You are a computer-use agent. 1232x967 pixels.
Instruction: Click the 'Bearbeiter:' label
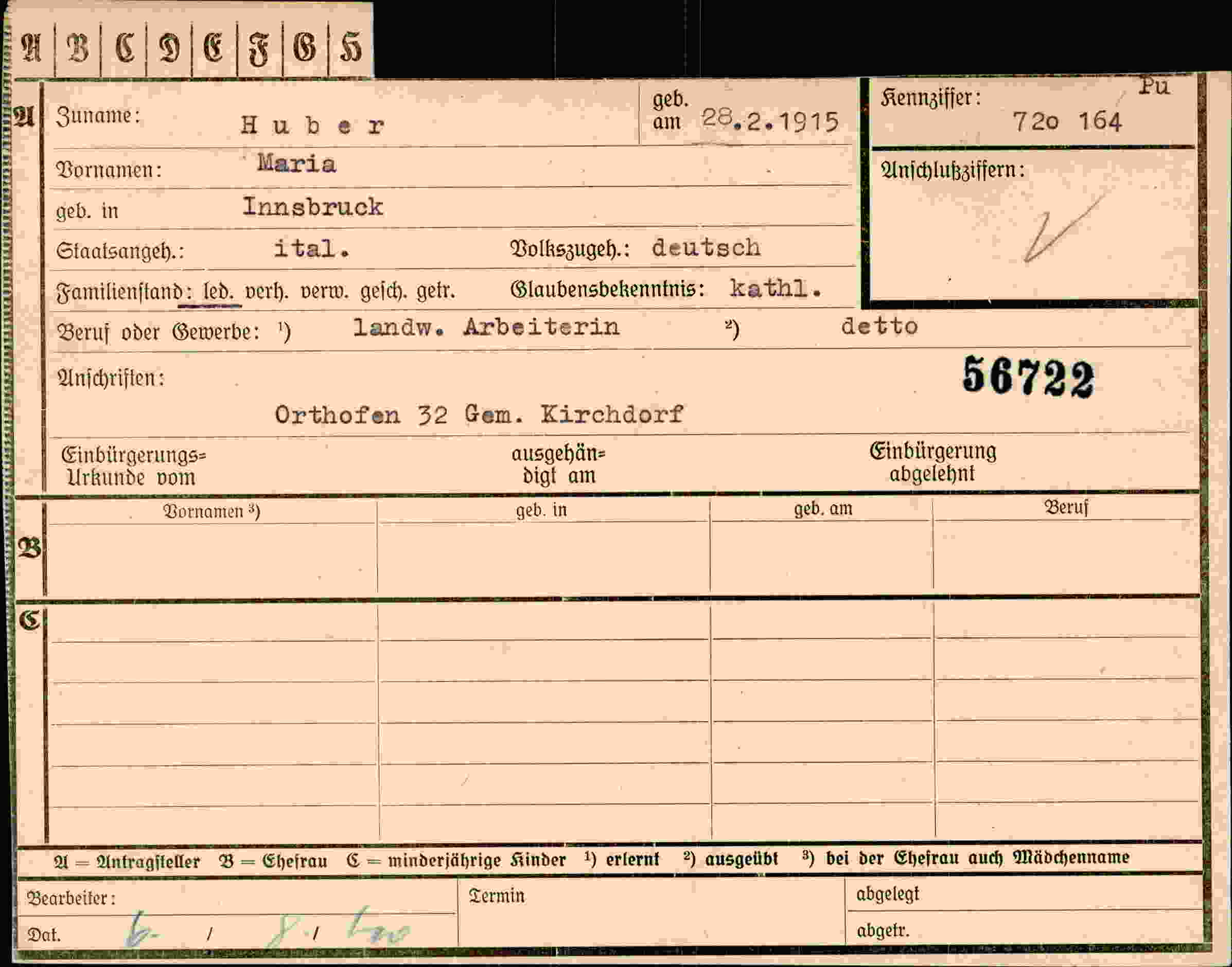click(x=72, y=899)
